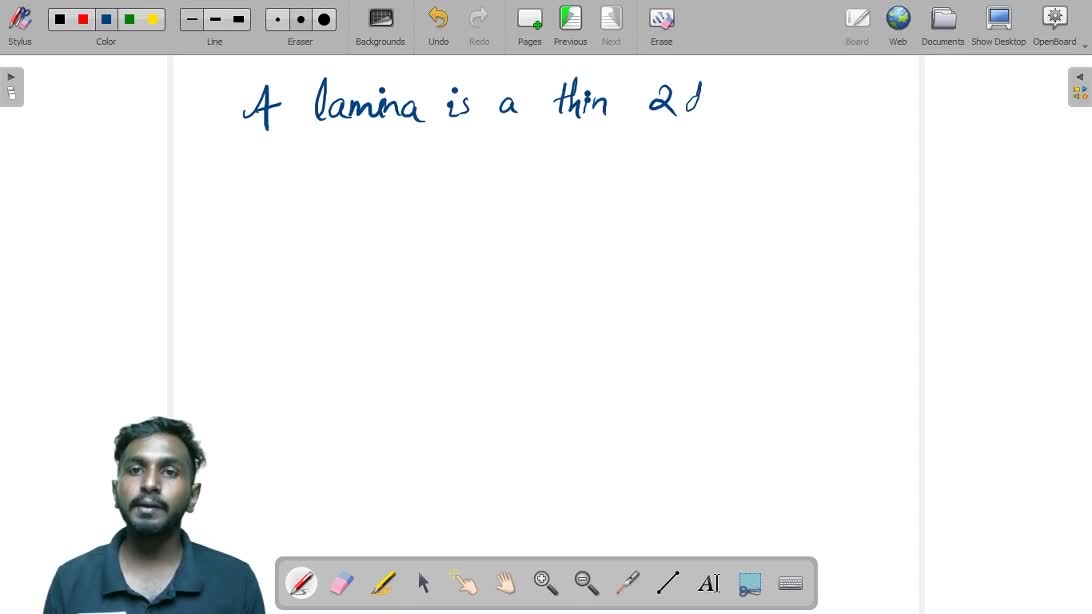Set the thickest line width

(238, 19)
